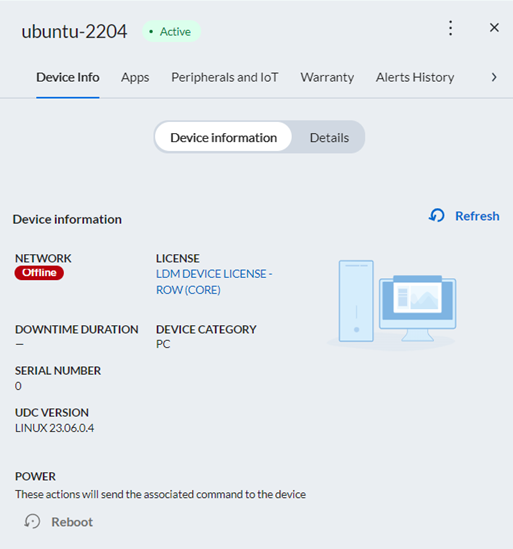Click the Reboot button label
This screenshot has height=549, width=513.
[x=72, y=522]
